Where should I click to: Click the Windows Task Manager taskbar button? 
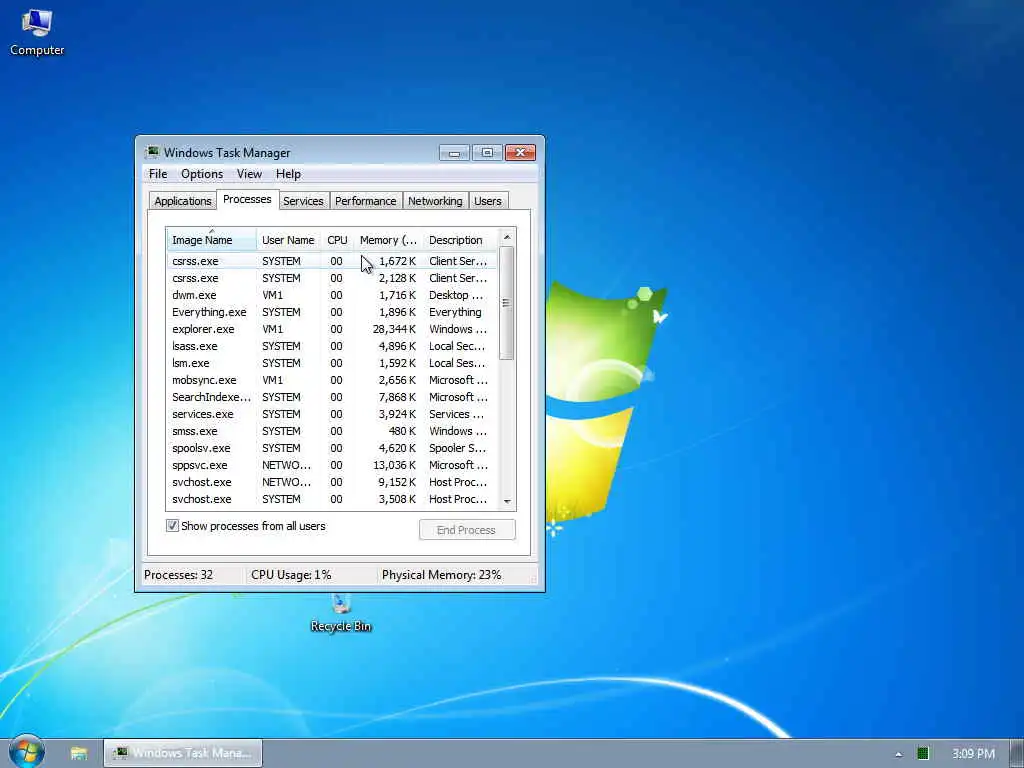tap(183, 753)
